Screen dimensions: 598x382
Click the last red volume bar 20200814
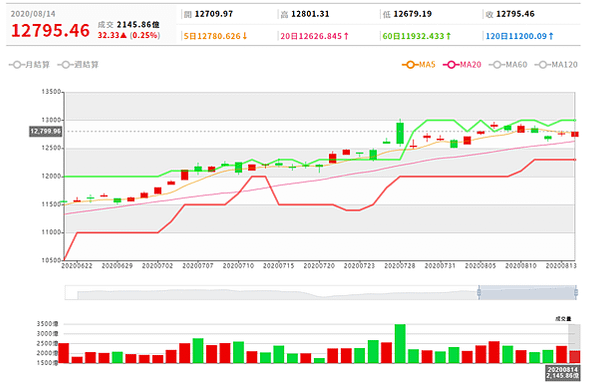(575, 357)
